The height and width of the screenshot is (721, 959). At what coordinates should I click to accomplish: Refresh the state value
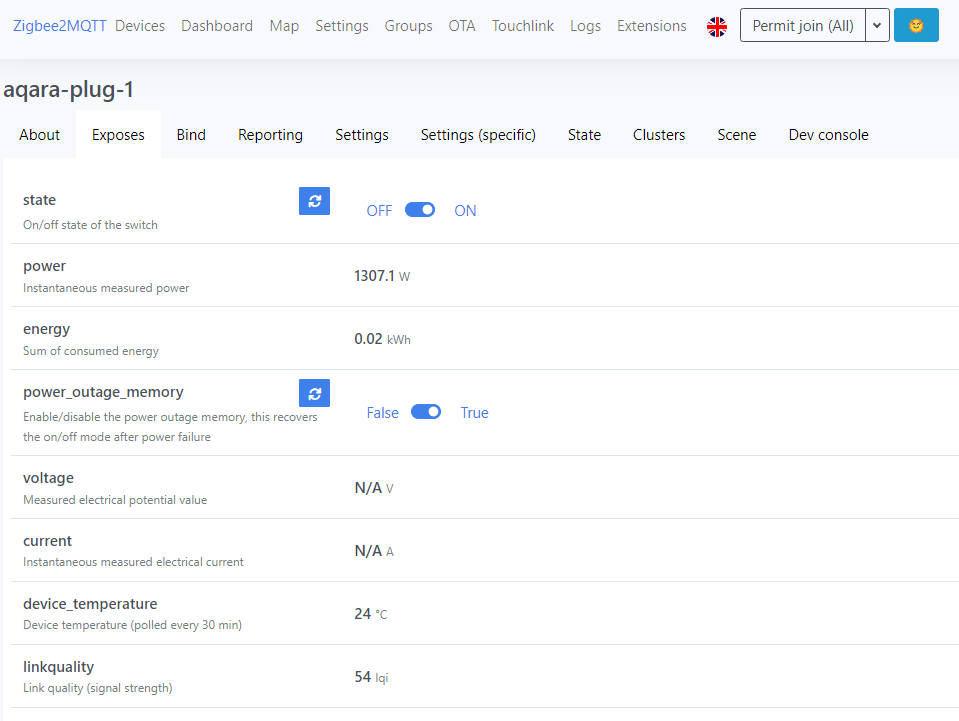[x=314, y=201]
